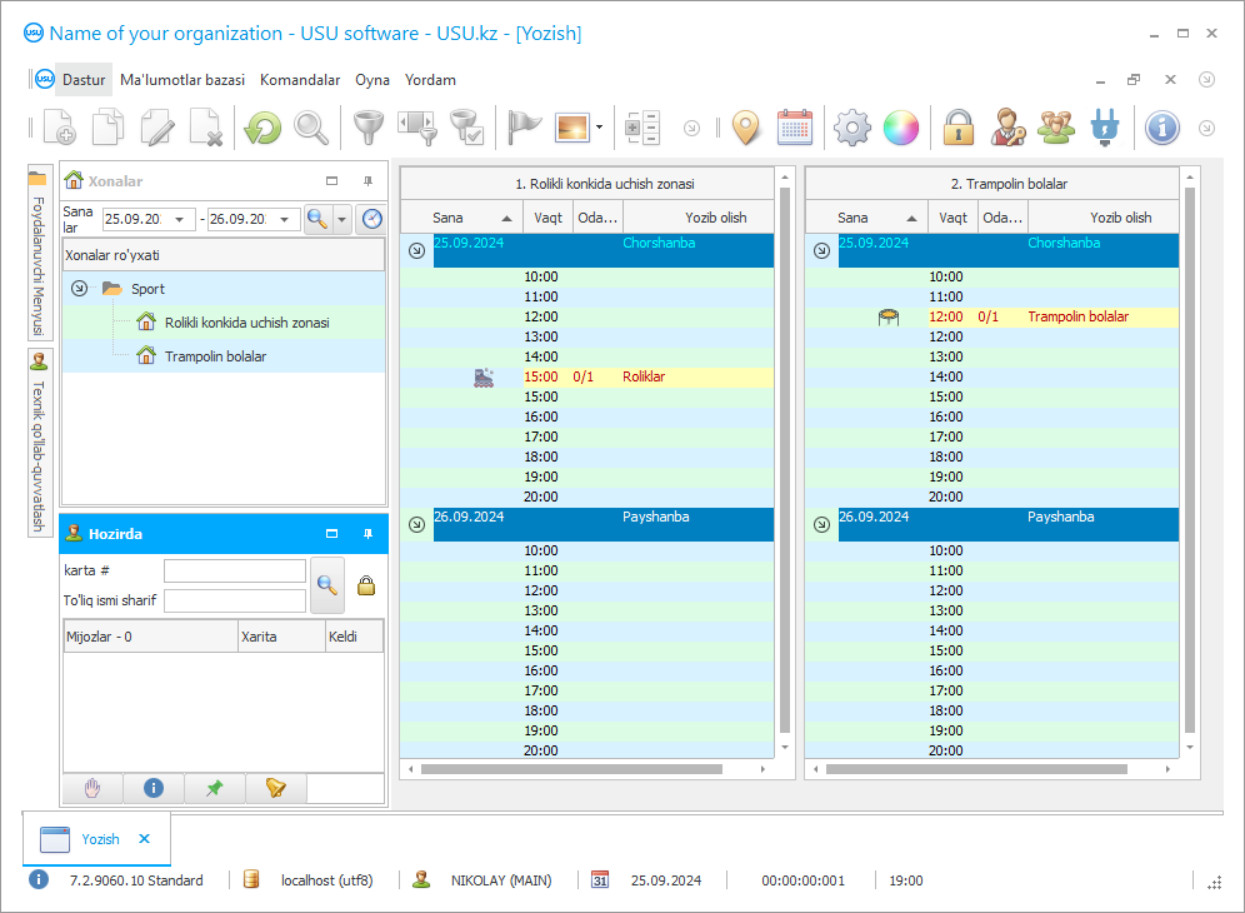The height and width of the screenshot is (913, 1245).
Task: Collapse 26.09.2024 group in Trampolin schedule
Action: (x=822, y=524)
